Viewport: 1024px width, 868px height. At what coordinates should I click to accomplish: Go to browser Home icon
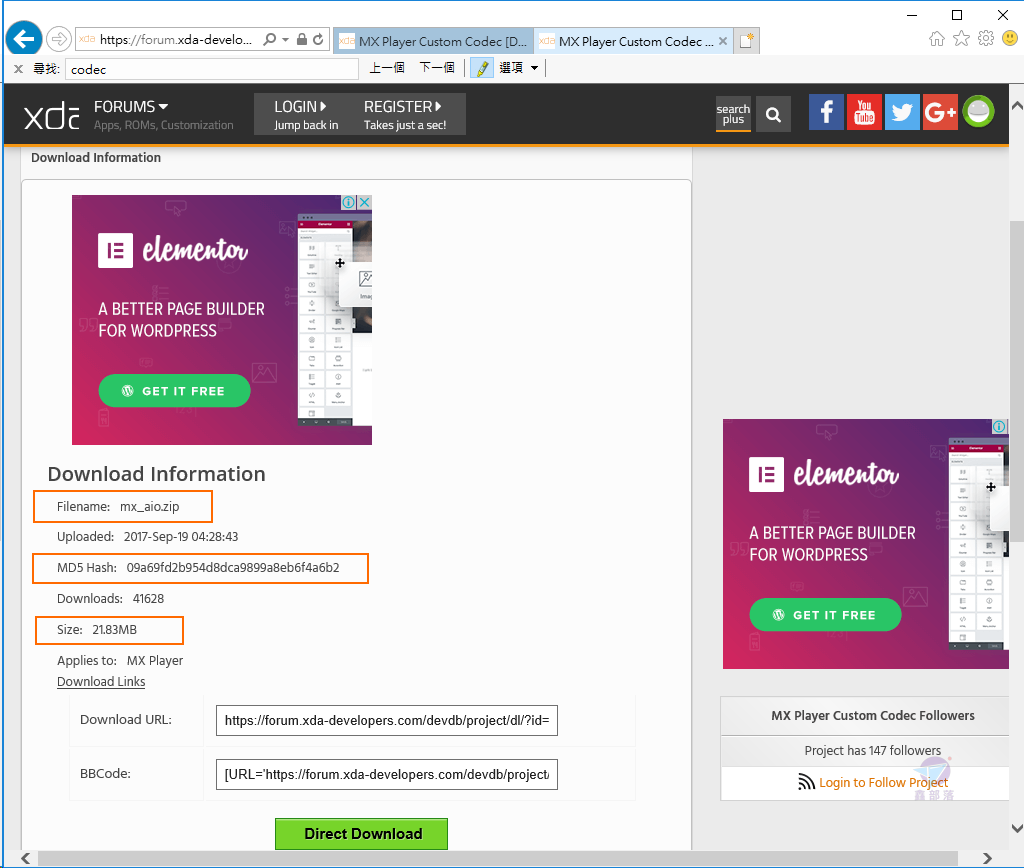pos(936,39)
